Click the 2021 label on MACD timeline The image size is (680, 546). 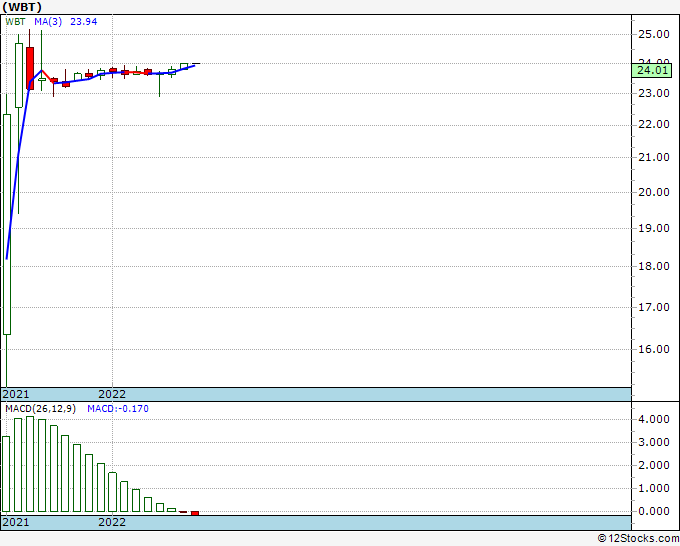coord(16,522)
